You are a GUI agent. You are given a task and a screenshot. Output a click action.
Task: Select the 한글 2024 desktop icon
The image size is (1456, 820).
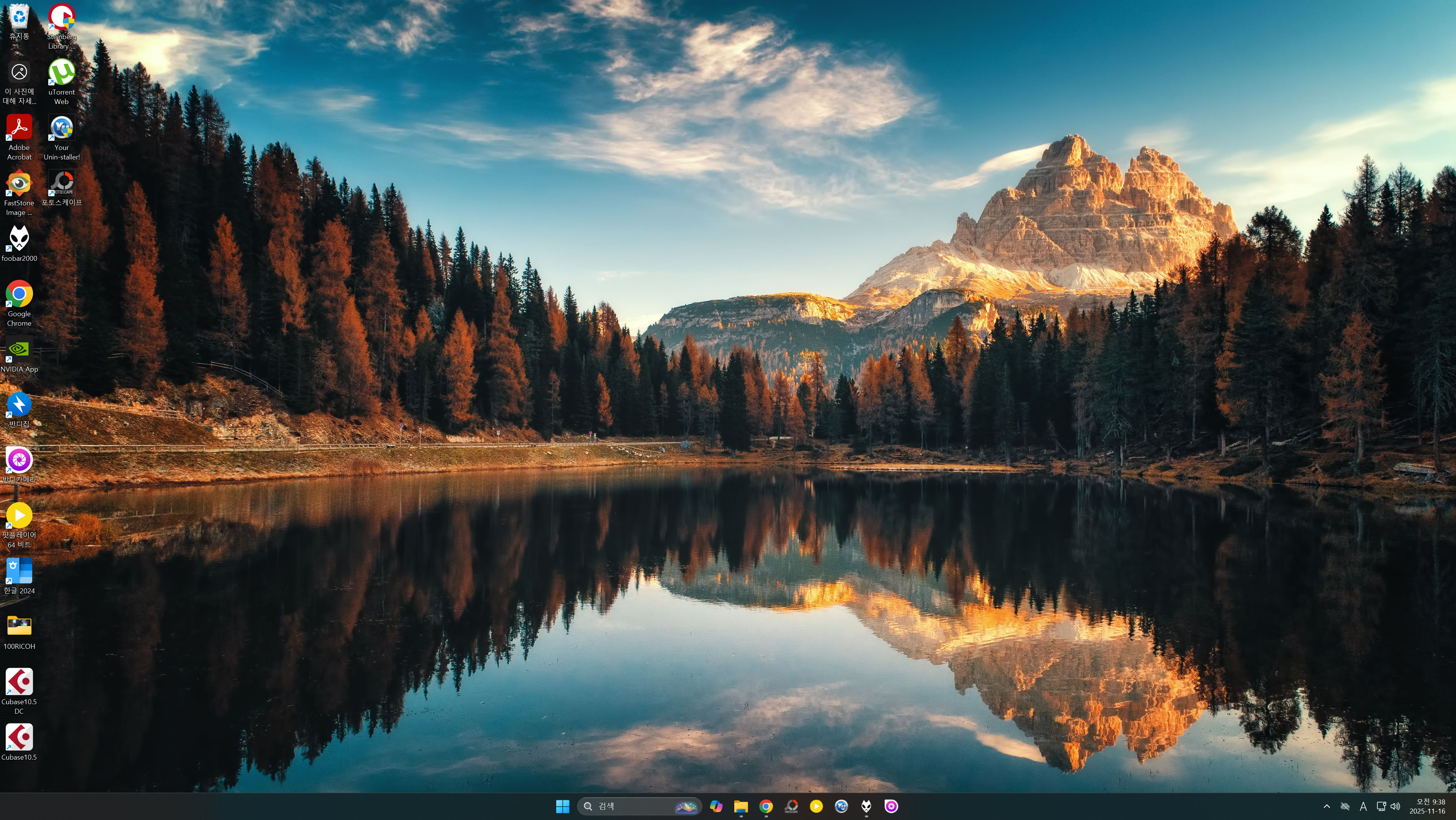(19, 571)
